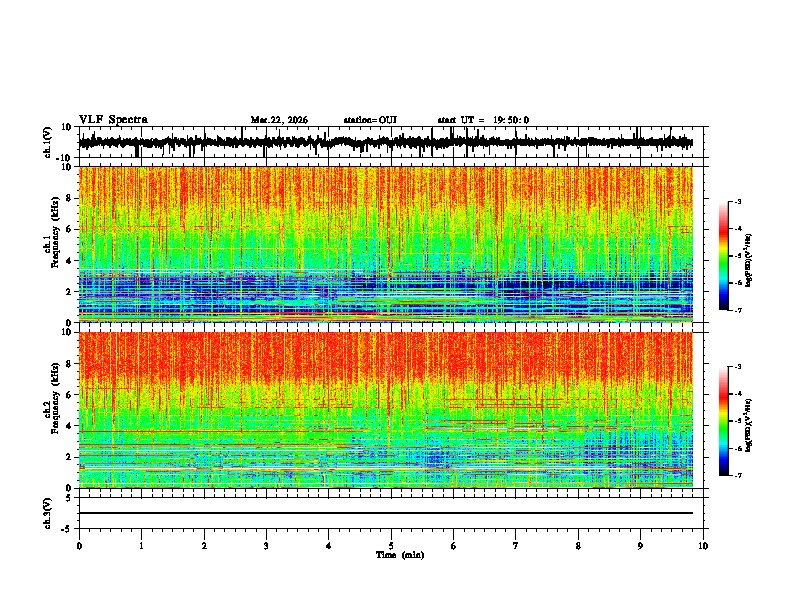Click the time axis tick label "2"
The image size is (792, 612).
204,546
